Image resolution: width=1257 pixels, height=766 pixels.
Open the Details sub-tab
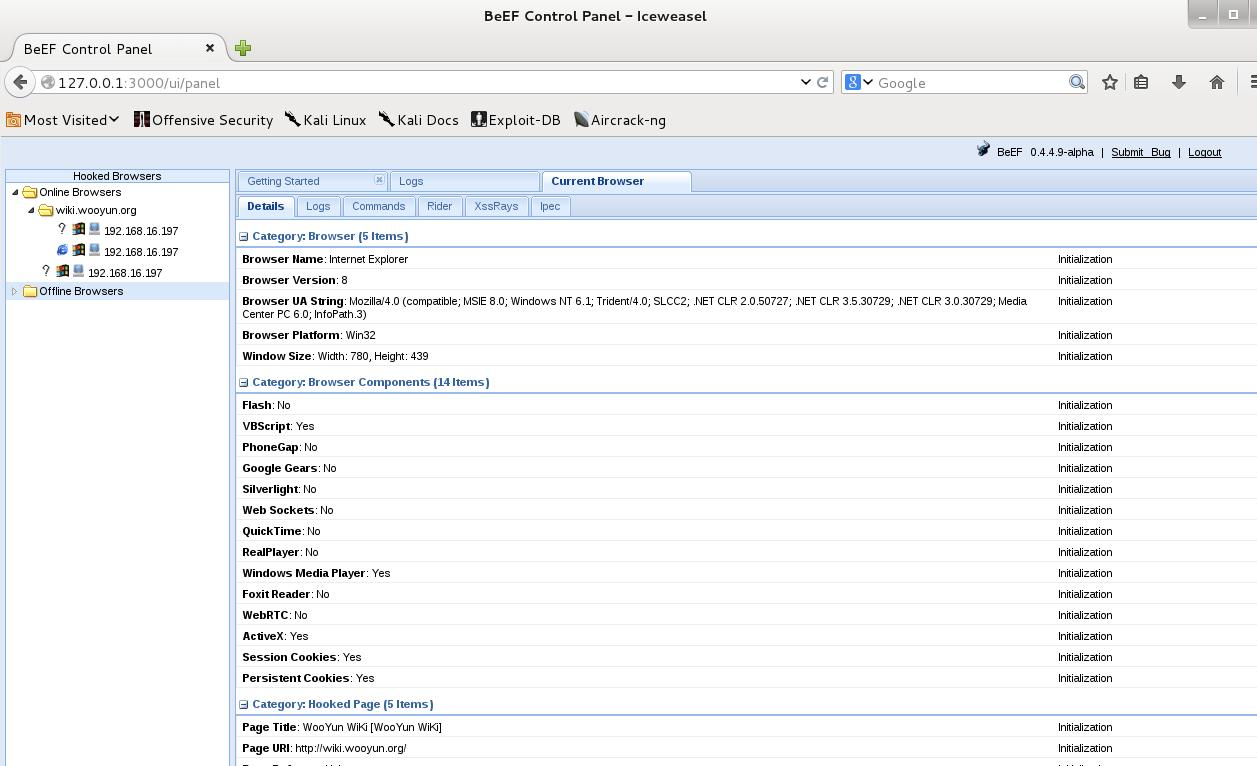click(265, 206)
